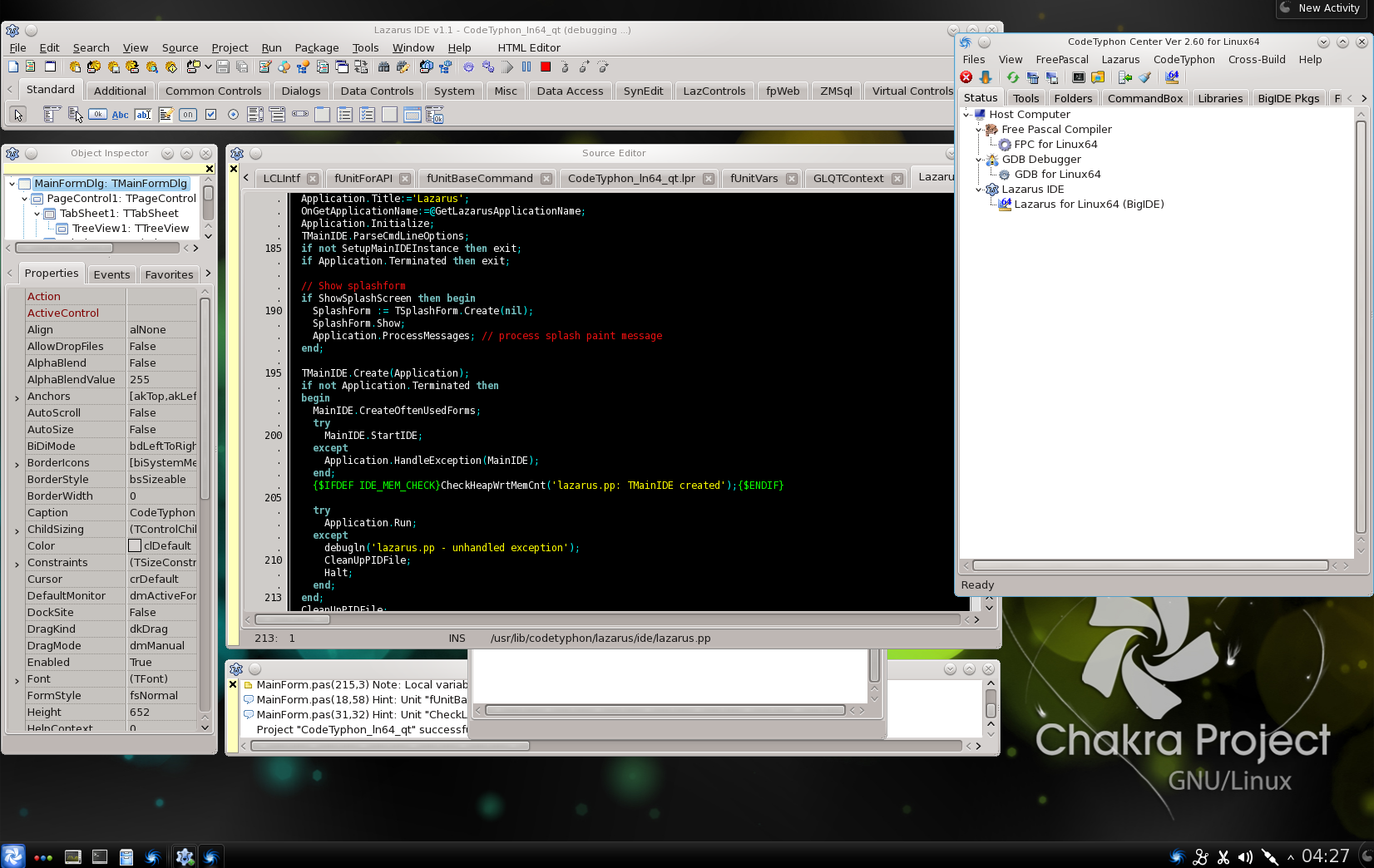Click the New Activity button
Screen dimensions: 1374x868
pyautogui.click(x=1322, y=8)
